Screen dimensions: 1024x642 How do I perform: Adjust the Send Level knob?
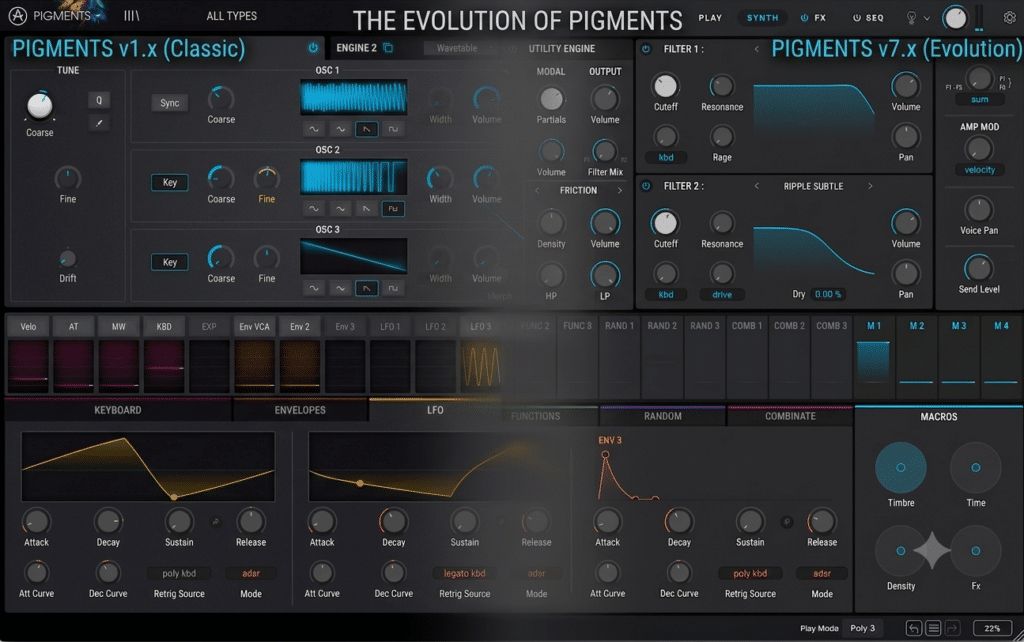[978, 268]
